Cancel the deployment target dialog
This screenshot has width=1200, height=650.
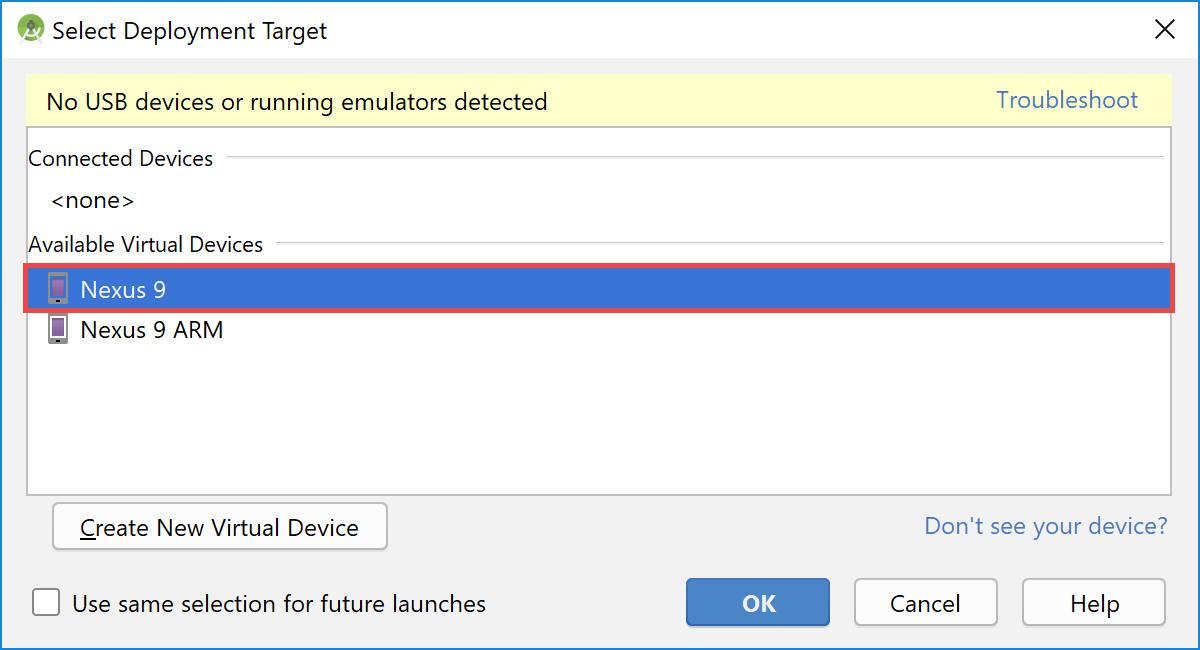point(926,603)
